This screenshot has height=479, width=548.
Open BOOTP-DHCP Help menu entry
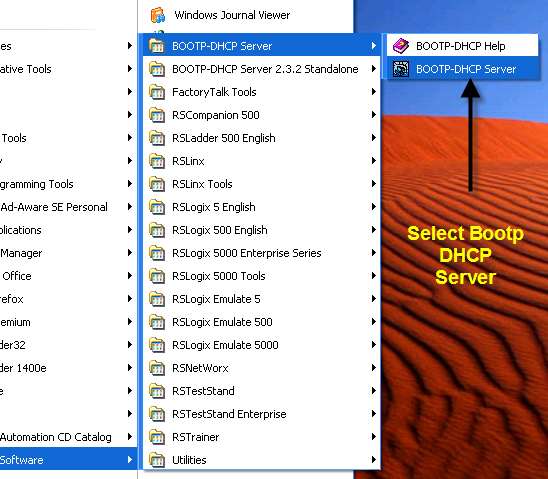click(x=462, y=46)
